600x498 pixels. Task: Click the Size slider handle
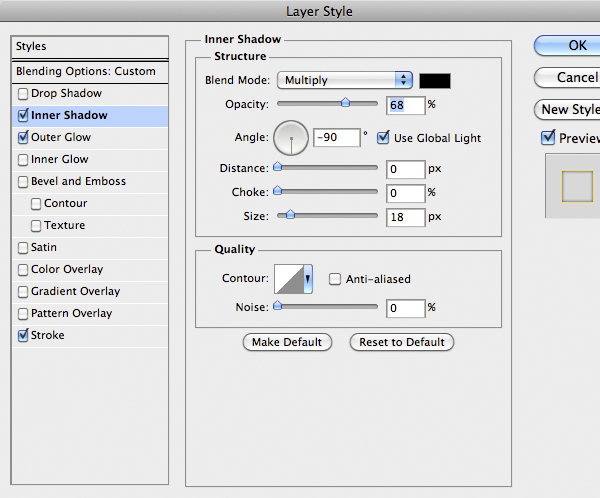(291, 214)
